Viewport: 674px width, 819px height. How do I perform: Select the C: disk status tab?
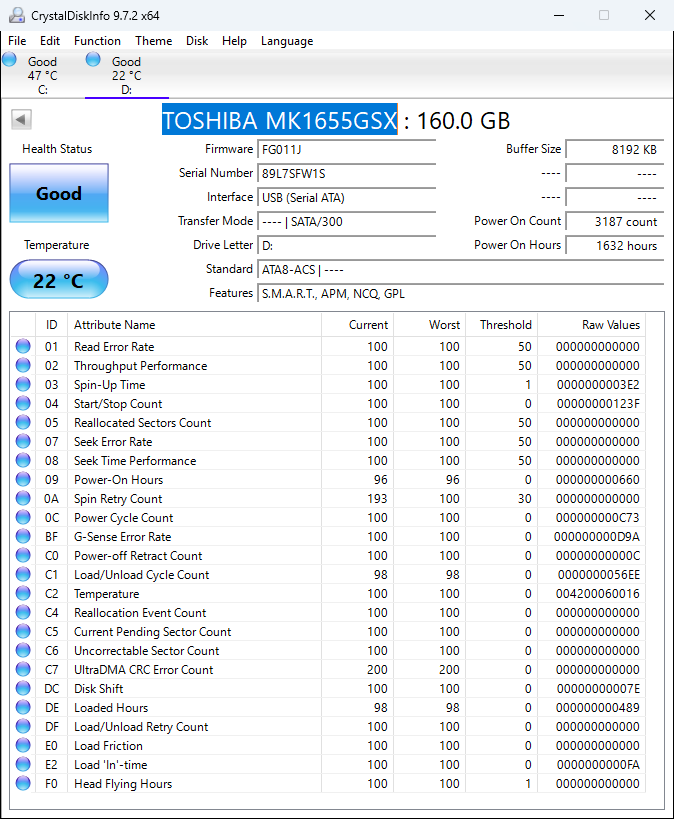[x=42, y=75]
